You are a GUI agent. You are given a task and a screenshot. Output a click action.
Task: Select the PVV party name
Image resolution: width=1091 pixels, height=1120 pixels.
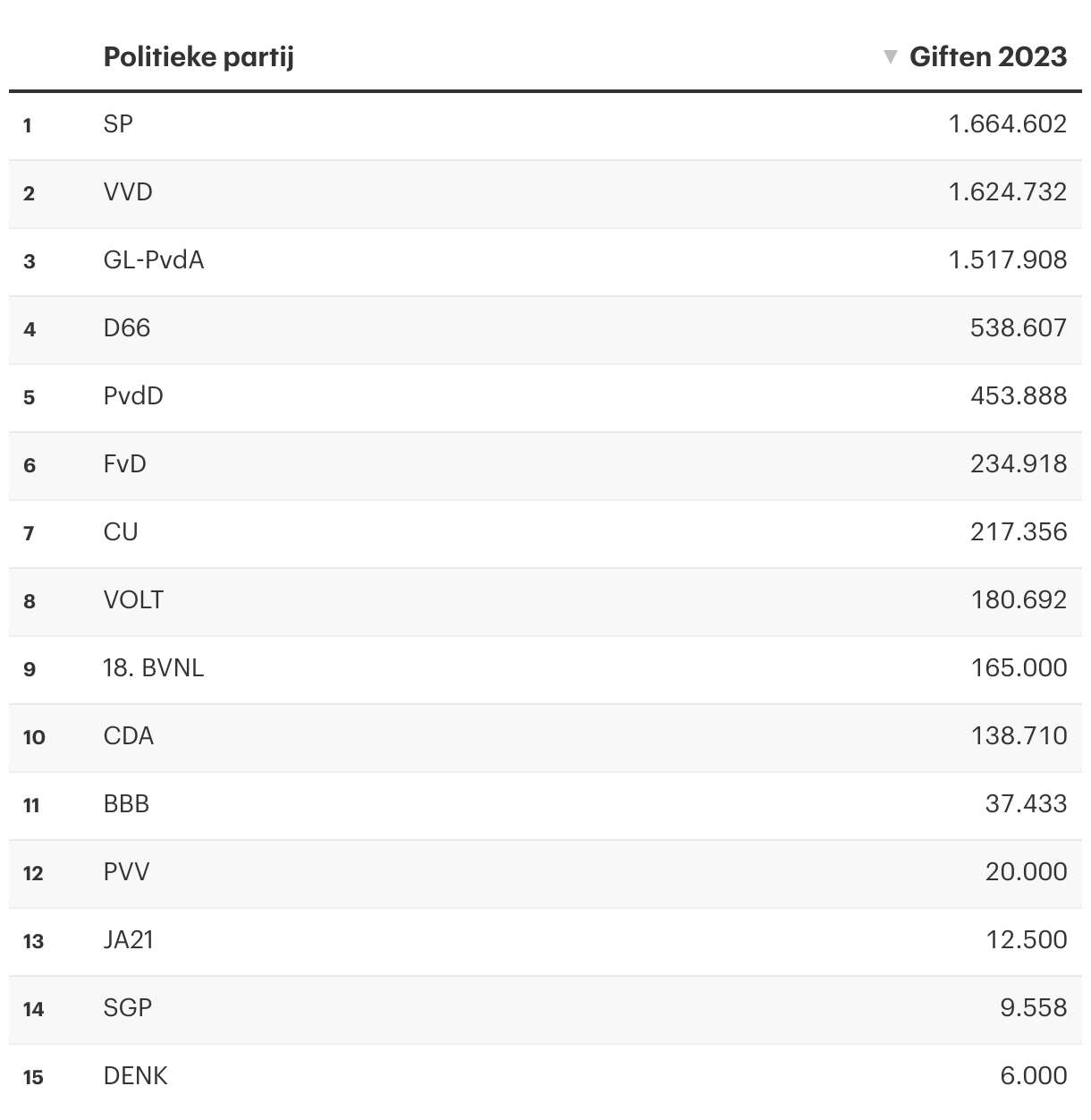(127, 872)
